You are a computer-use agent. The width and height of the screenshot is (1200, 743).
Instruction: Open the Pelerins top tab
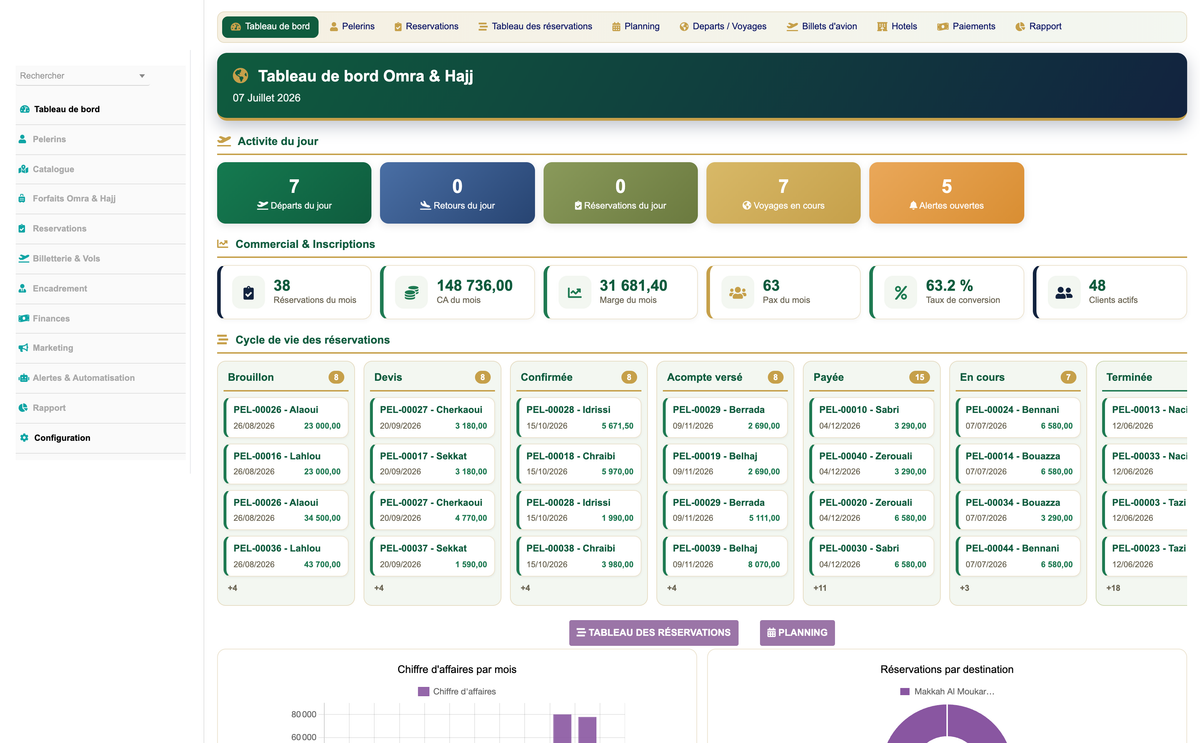tap(352, 27)
